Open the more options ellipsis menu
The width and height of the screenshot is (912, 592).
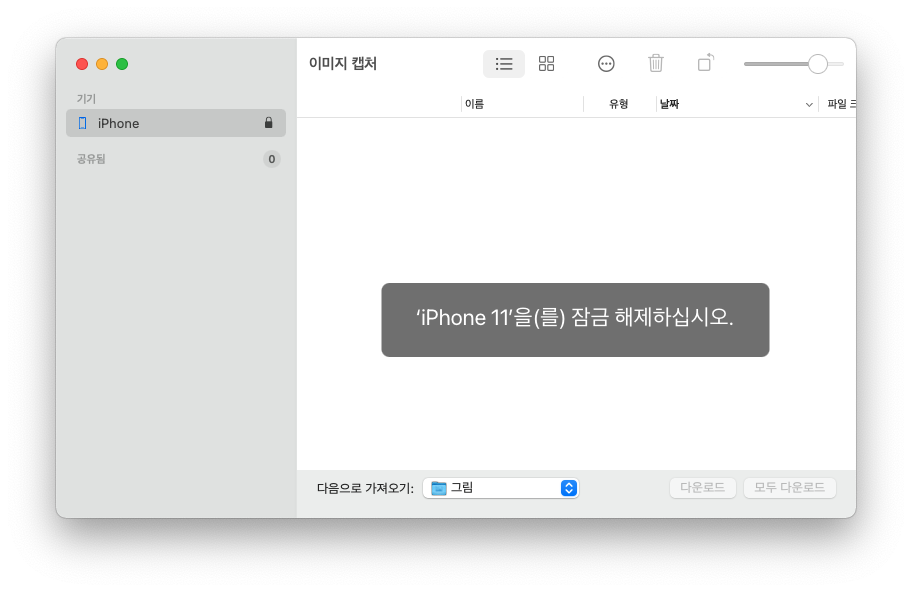606,63
